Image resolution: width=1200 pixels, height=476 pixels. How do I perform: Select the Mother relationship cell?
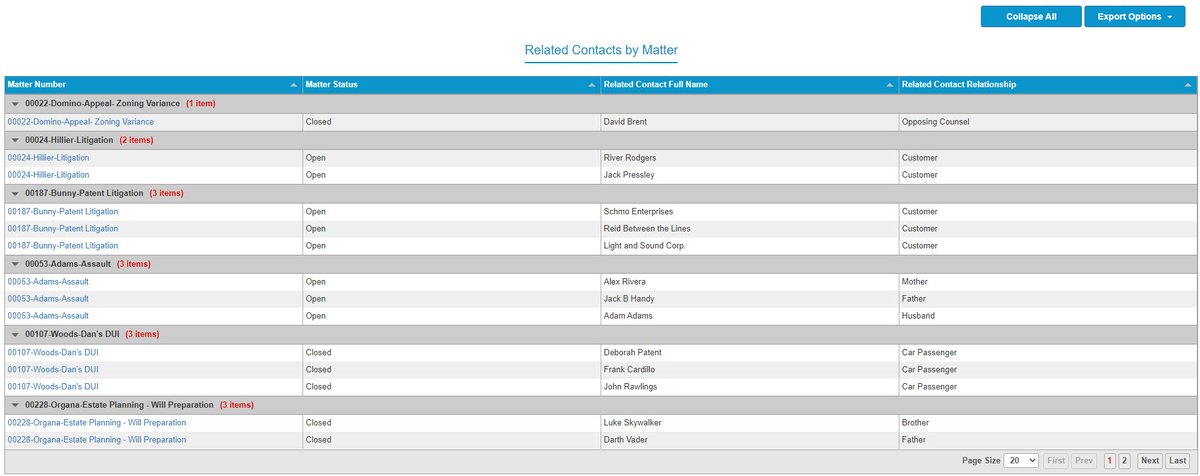click(1046, 282)
